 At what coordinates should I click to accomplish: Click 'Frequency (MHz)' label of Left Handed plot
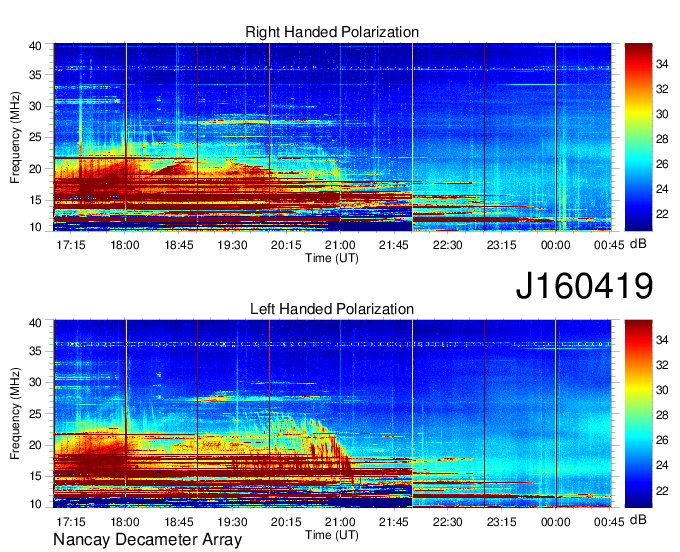pyautogui.click(x=15, y=414)
